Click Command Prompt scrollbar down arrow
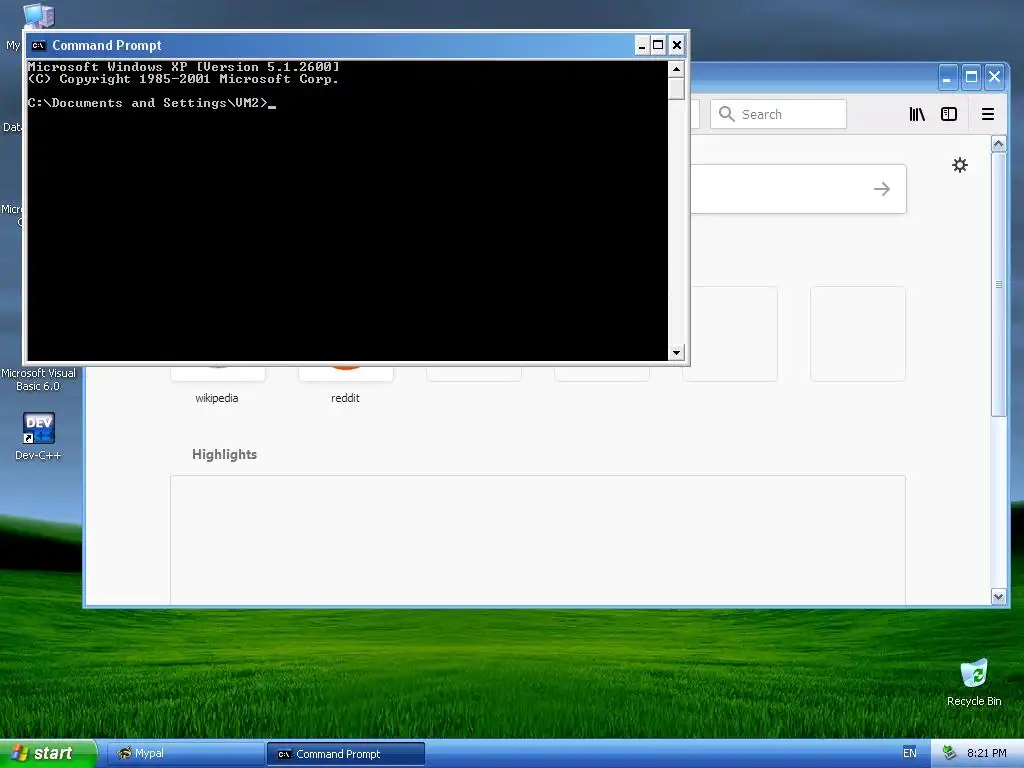The height and width of the screenshot is (768, 1024). [676, 353]
